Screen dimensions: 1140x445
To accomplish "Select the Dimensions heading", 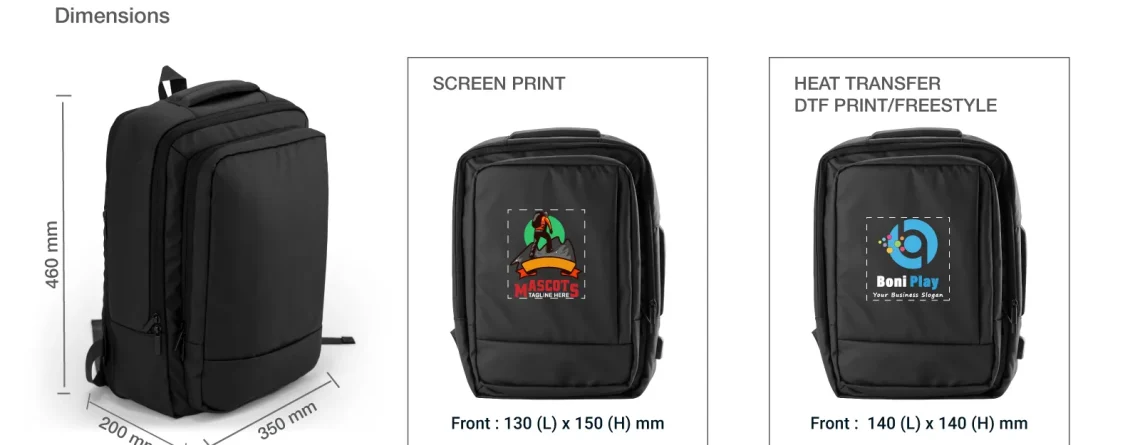I will [x=112, y=16].
